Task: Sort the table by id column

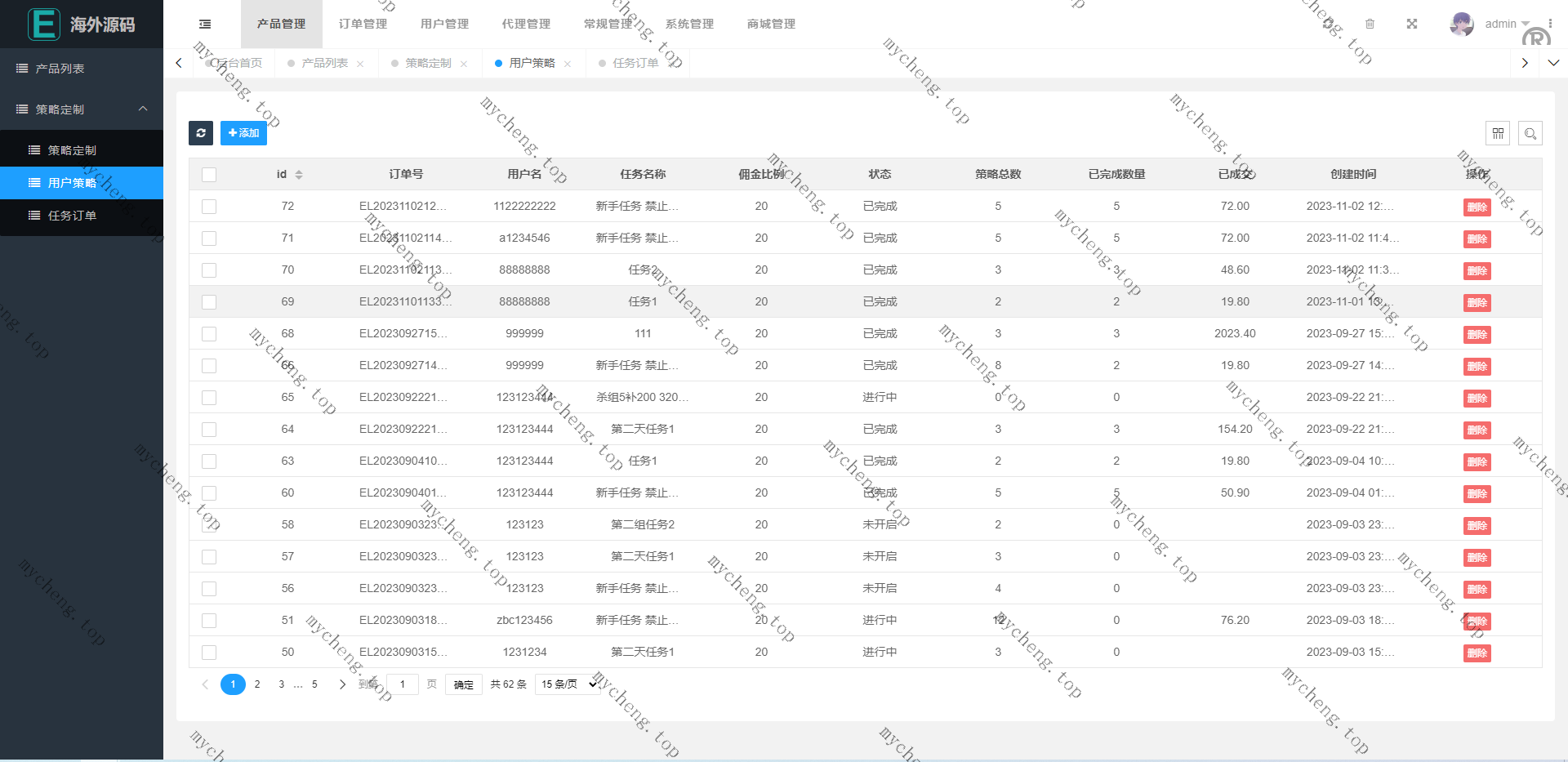Action: click(x=298, y=175)
